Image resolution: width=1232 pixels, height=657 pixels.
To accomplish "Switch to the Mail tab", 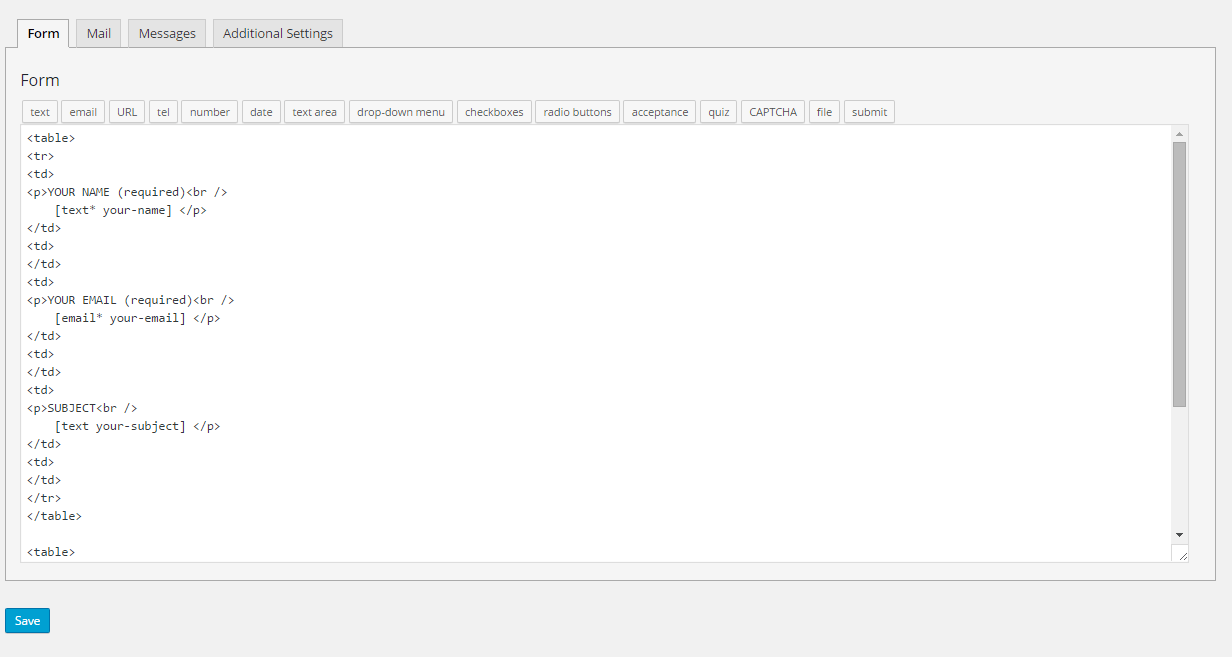I will coord(97,32).
